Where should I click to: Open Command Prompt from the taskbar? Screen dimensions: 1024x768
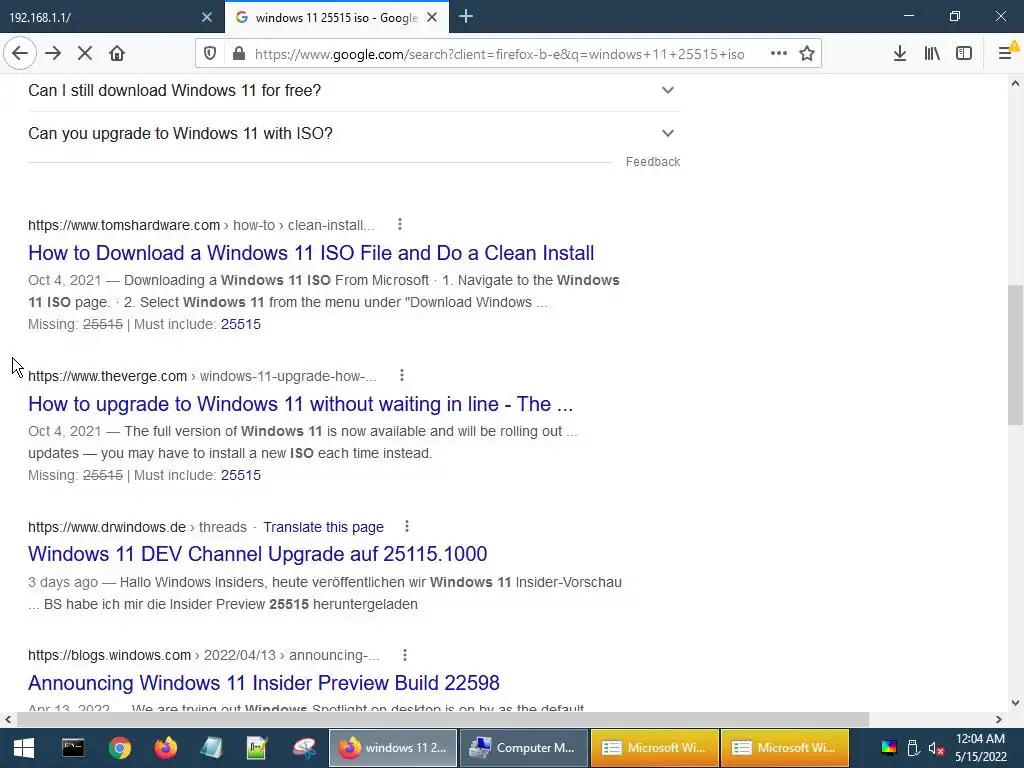click(72, 748)
